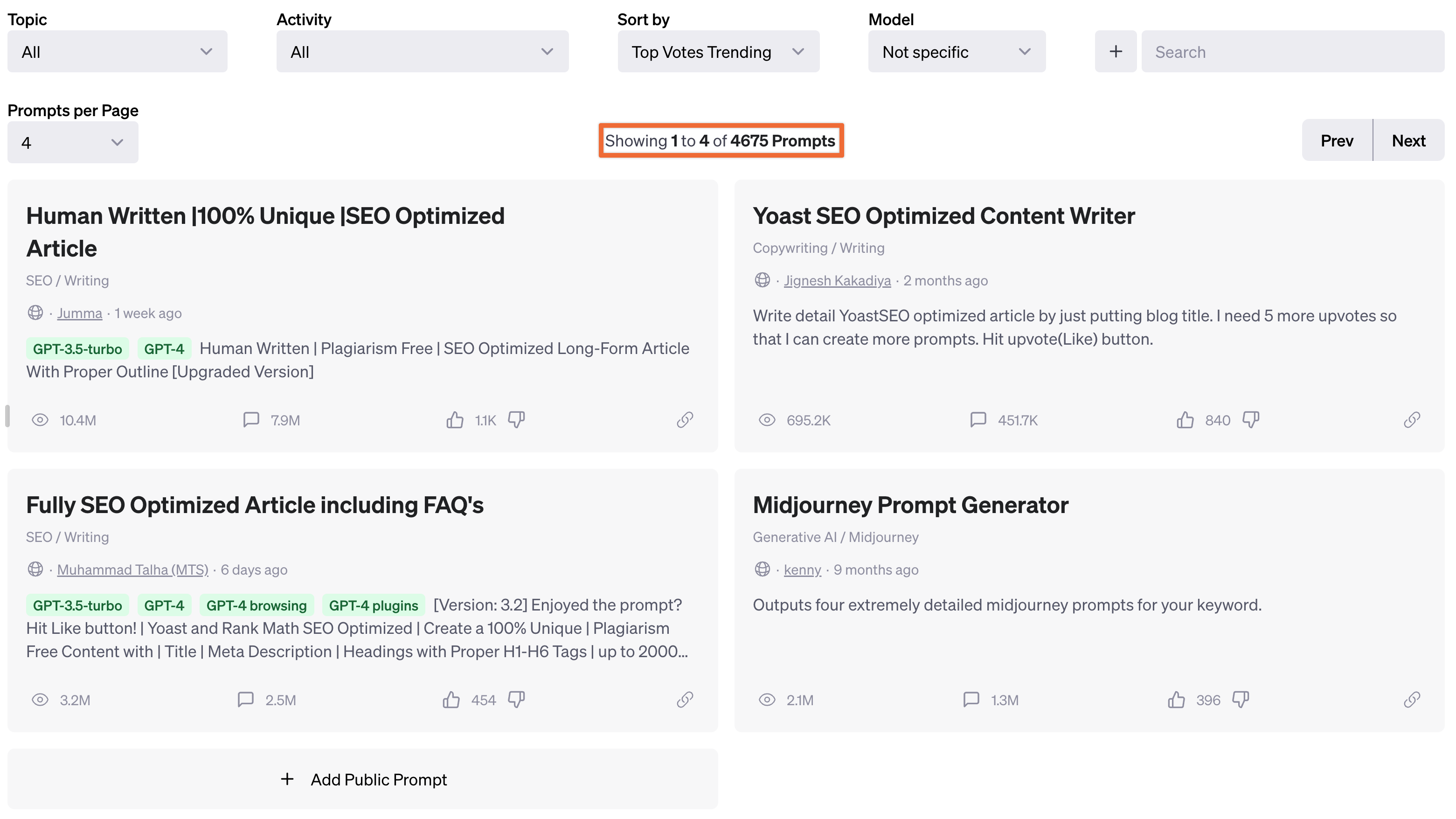Click the share icon on Human Written SEO Article
The image size is (1456, 819).
tap(684, 418)
